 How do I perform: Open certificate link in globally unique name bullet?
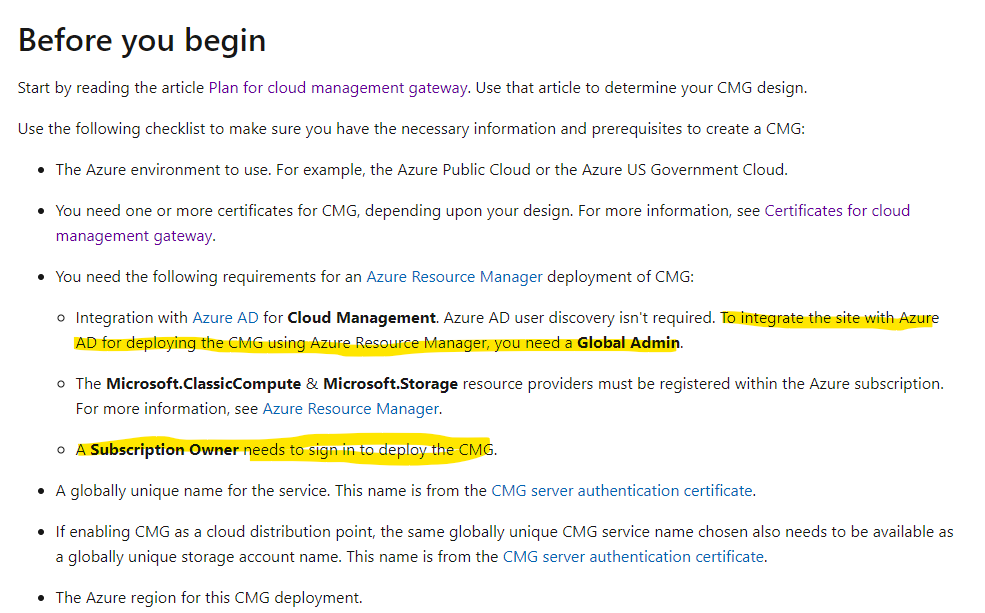coord(621,491)
